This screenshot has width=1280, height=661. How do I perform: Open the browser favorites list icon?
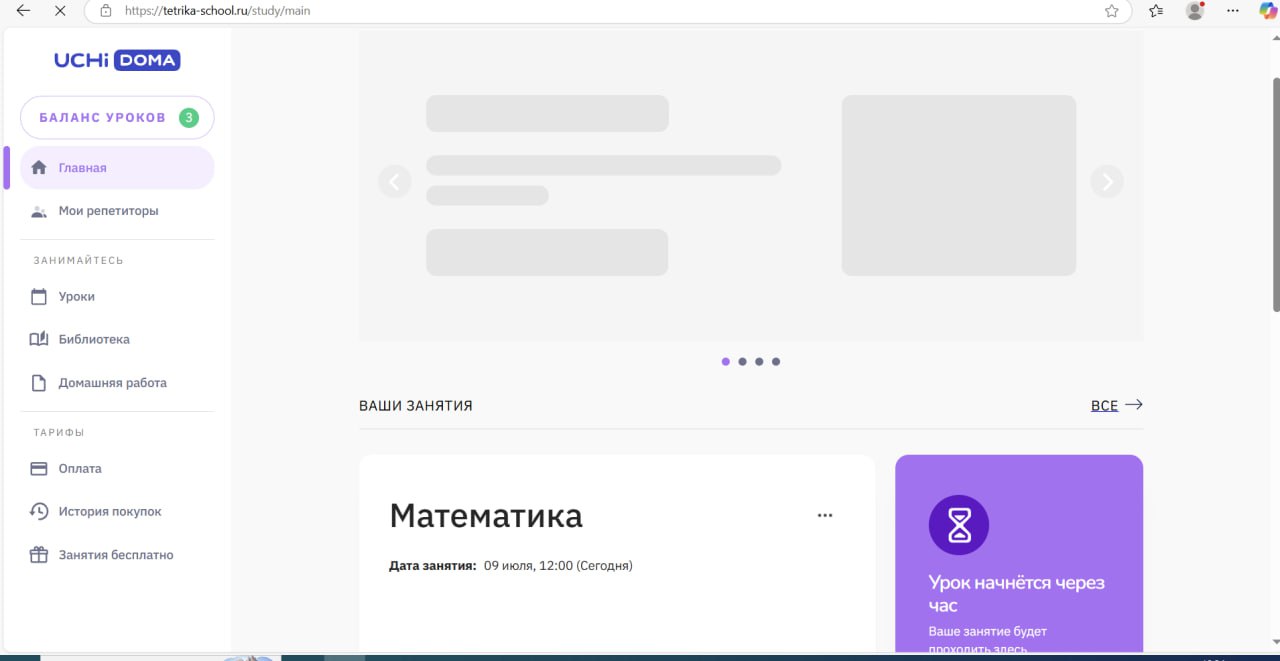[x=1157, y=11]
